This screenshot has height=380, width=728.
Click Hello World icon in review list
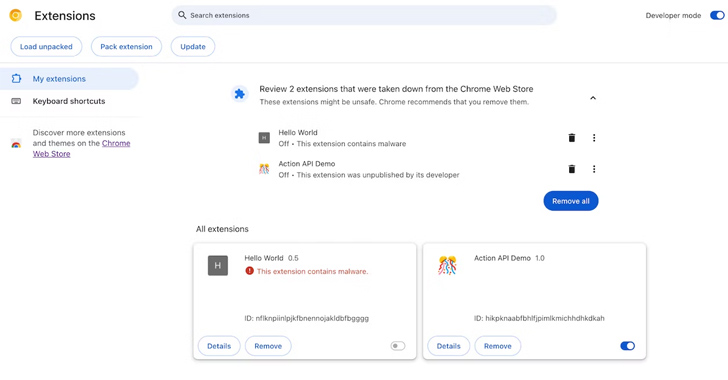coord(264,138)
